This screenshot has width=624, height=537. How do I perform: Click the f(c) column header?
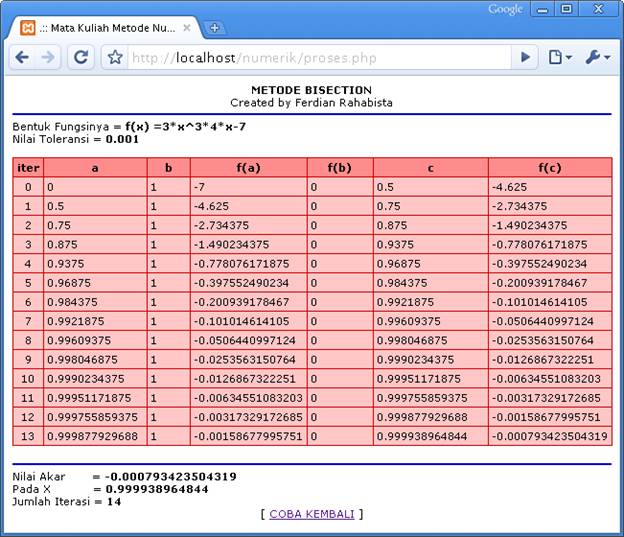[550, 168]
